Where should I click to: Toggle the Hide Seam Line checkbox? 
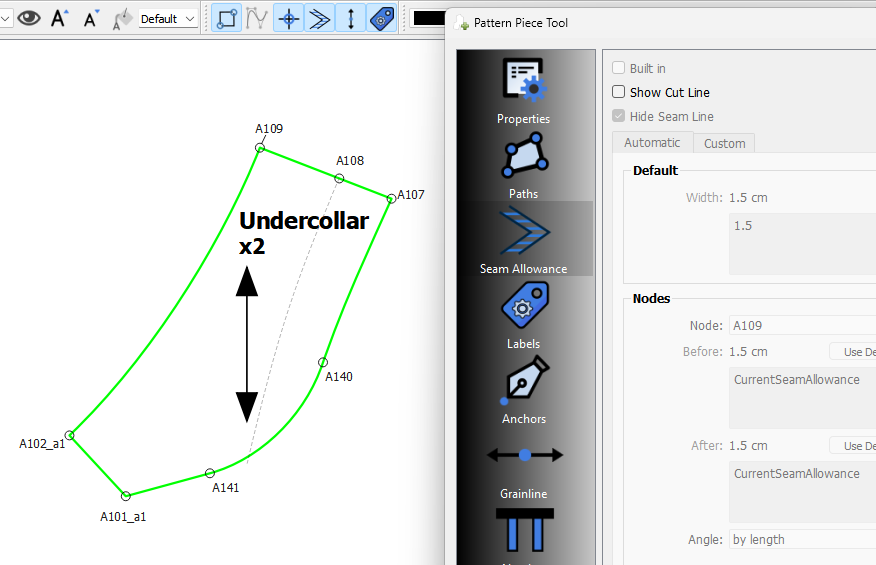(618, 116)
